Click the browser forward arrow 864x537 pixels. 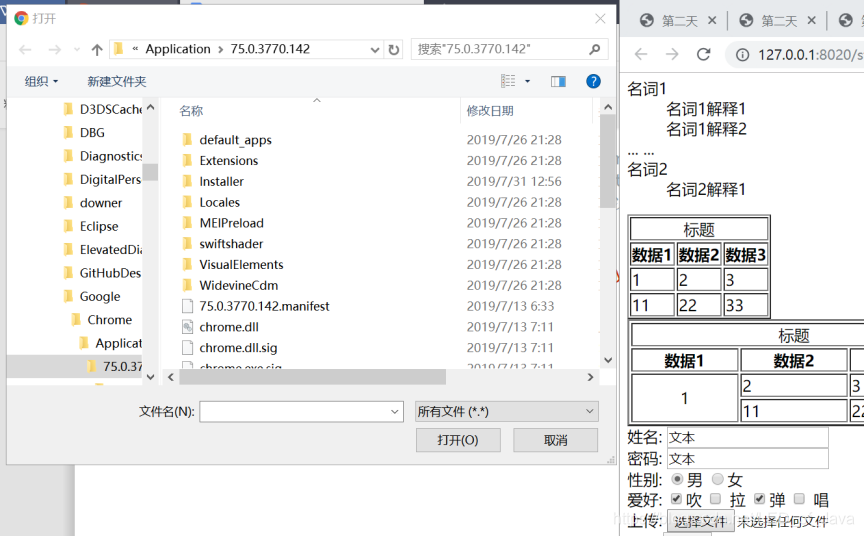(x=672, y=54)
